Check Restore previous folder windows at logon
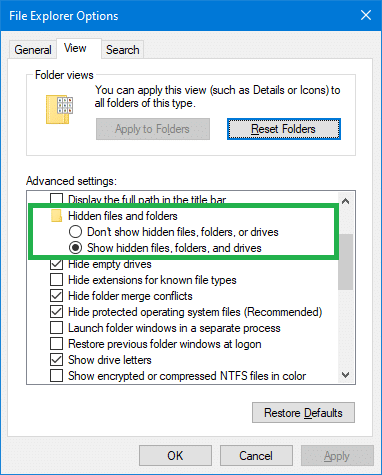This screenshot has width=382, height=475. click(56, 344)
